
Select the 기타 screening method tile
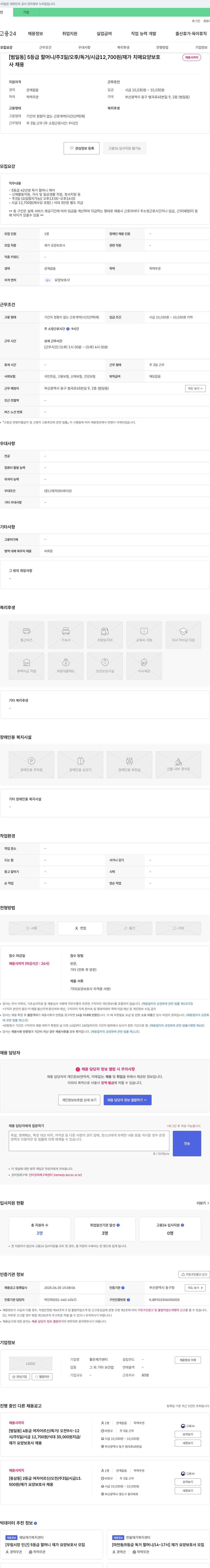click(x=178, y=928)
